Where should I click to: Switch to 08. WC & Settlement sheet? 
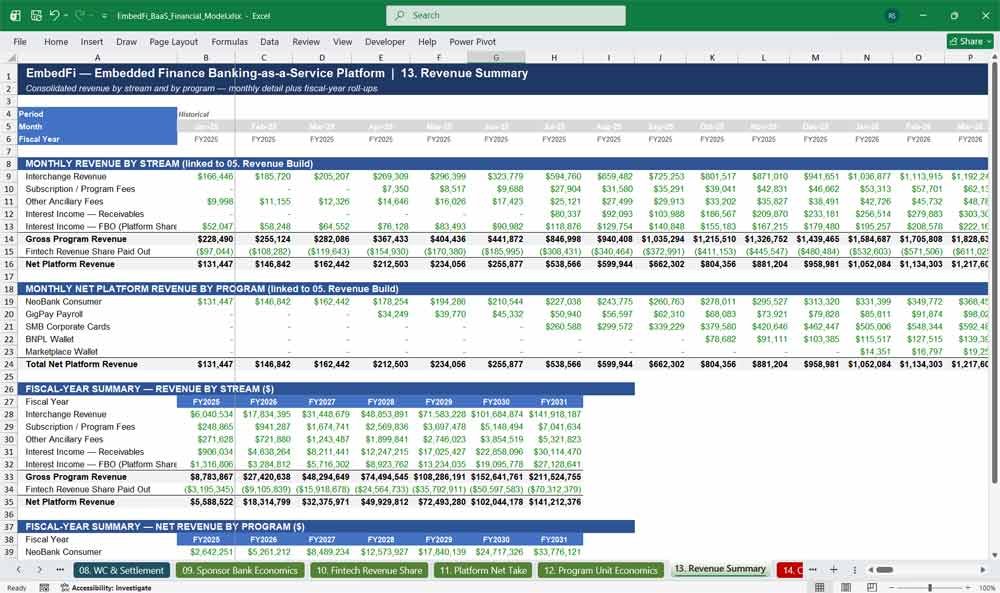(121, 570)
